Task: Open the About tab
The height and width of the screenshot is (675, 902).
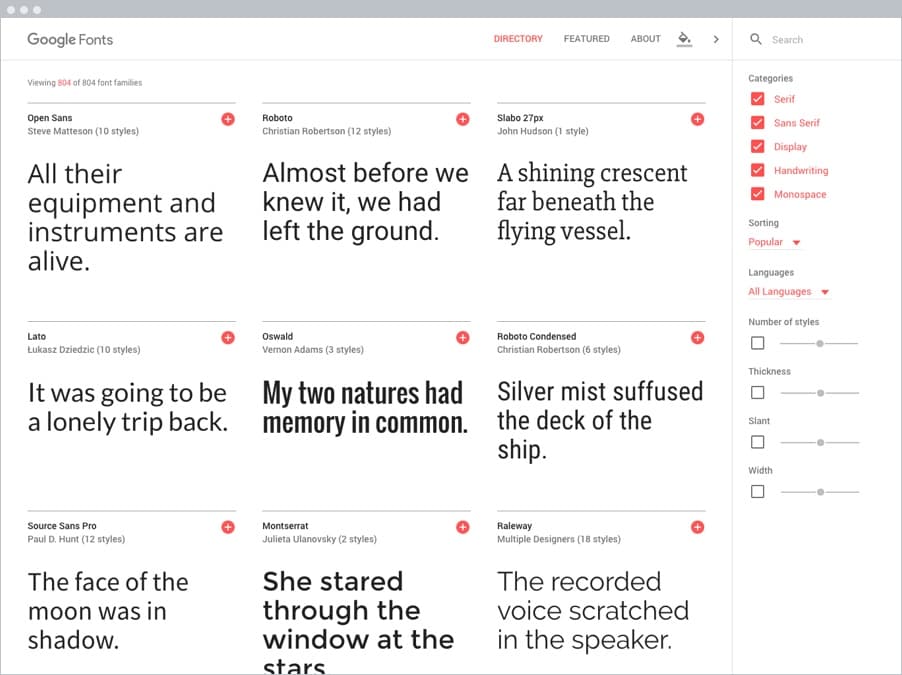Action: (x=645, y=39)
